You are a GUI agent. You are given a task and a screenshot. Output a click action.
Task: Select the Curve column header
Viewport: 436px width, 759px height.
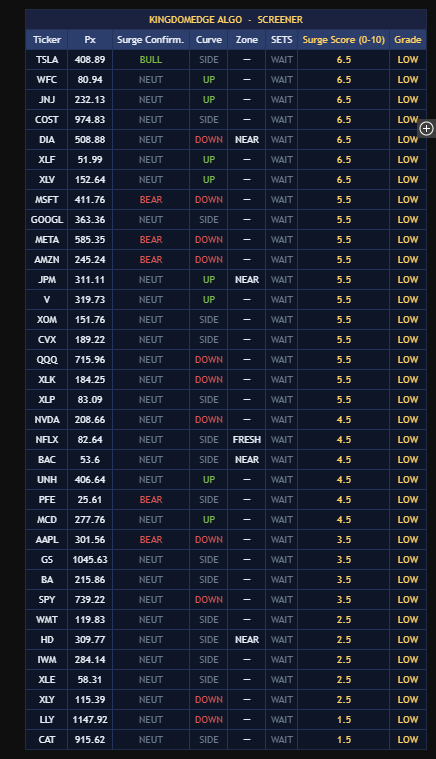[209, 40]
